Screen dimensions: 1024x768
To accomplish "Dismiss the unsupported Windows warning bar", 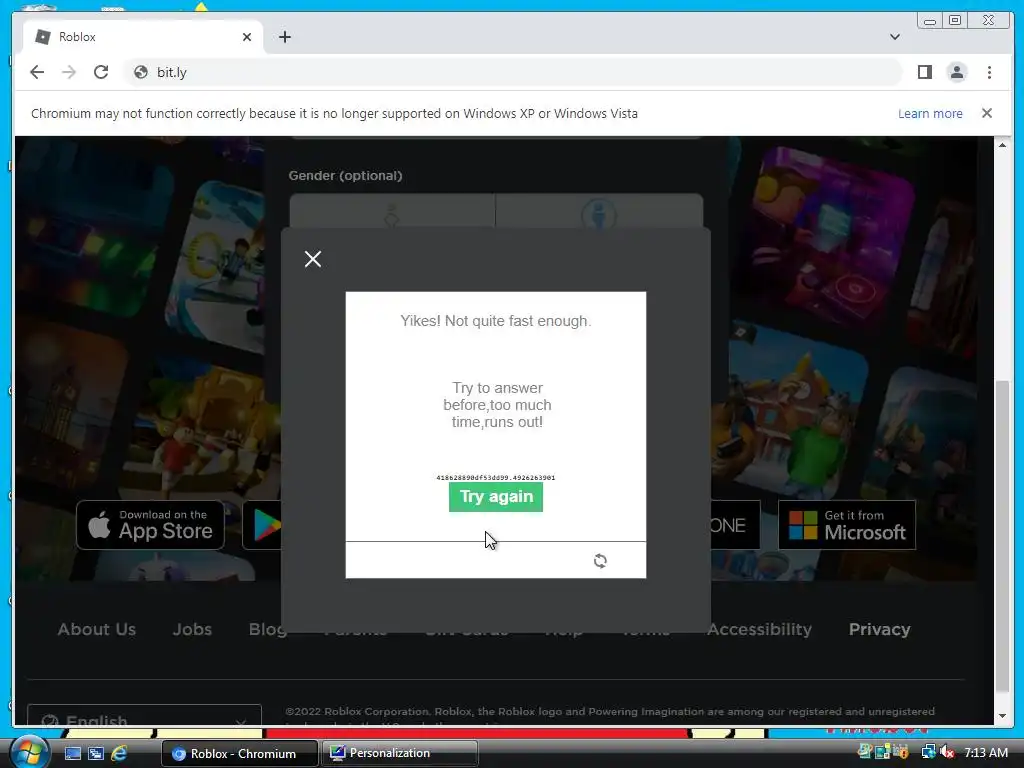I will click(987, 114).
